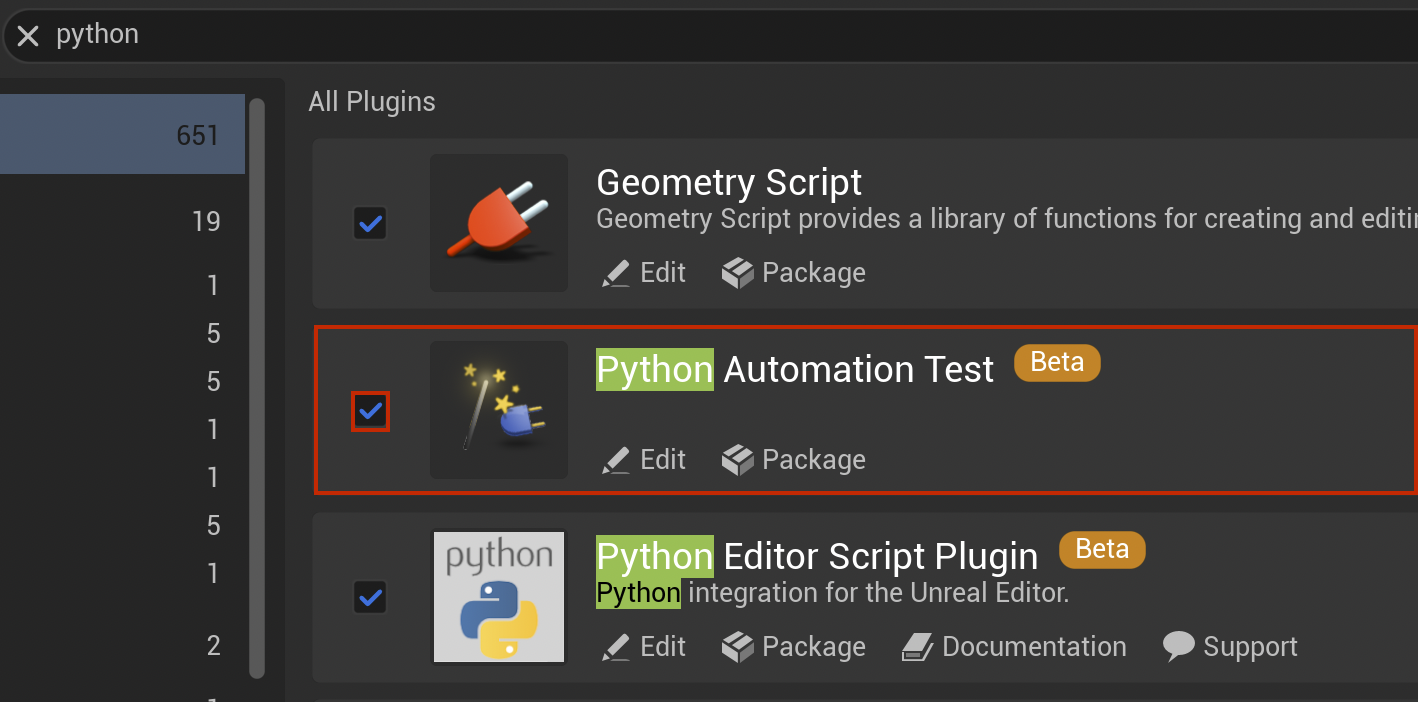Clear the python search with the X icon
The height and width of the screenshot is (702, 1418).
click(x=27, y=35)
